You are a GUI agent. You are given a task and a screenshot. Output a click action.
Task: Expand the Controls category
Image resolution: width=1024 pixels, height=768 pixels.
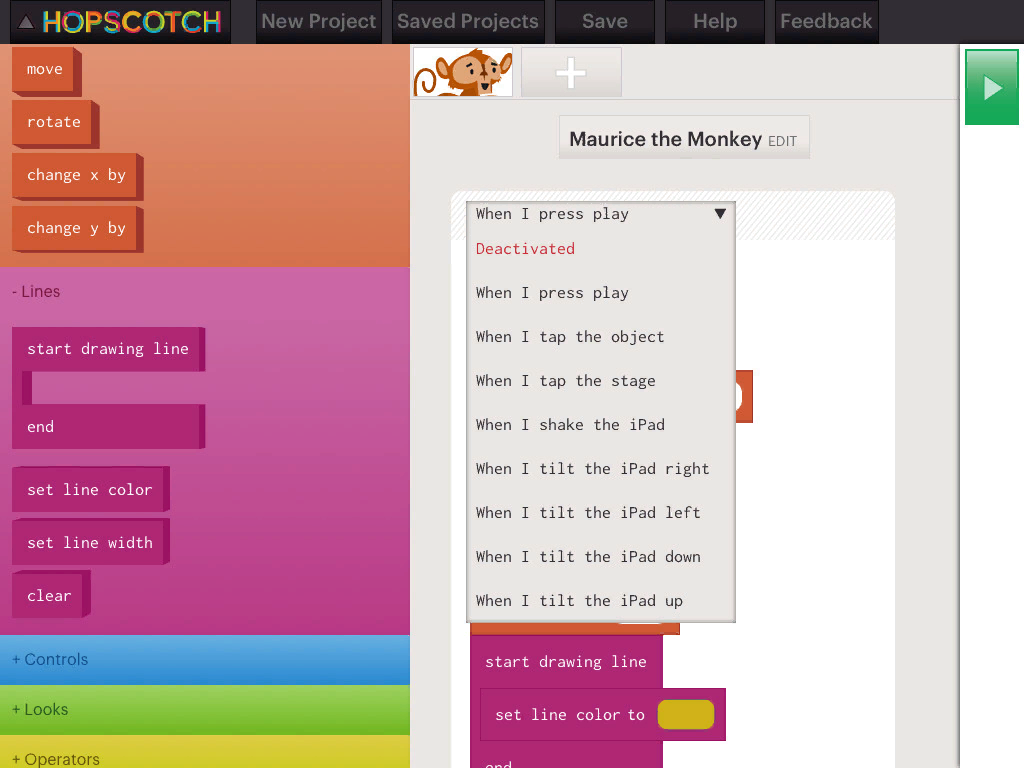(x=50, y=660)
